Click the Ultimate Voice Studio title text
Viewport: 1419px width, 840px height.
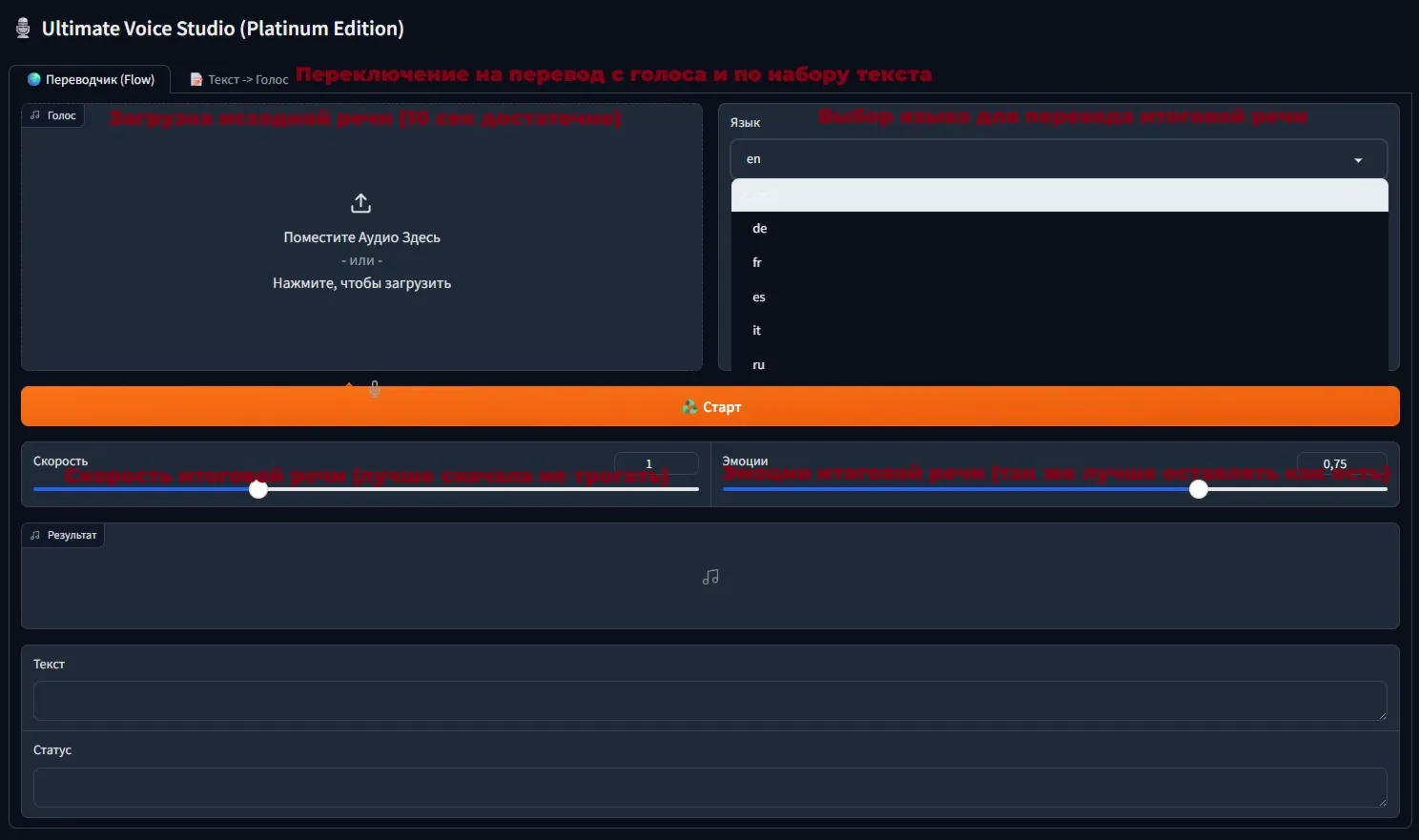click(x=223, y=29)
